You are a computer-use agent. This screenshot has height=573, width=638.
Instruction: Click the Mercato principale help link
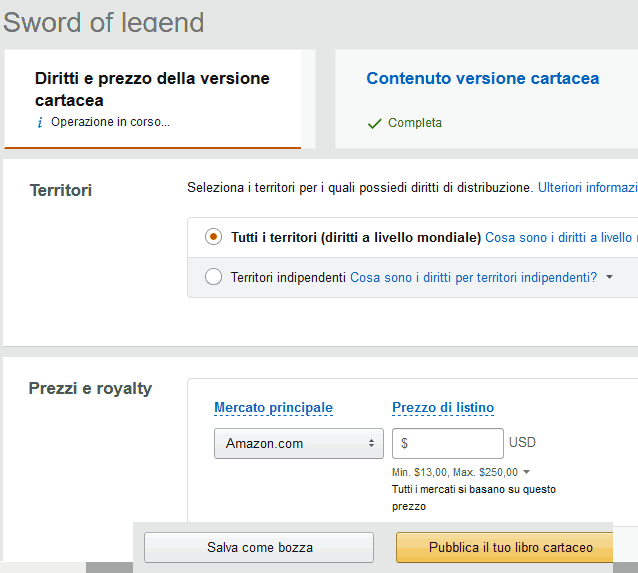(x=273, y=408)
